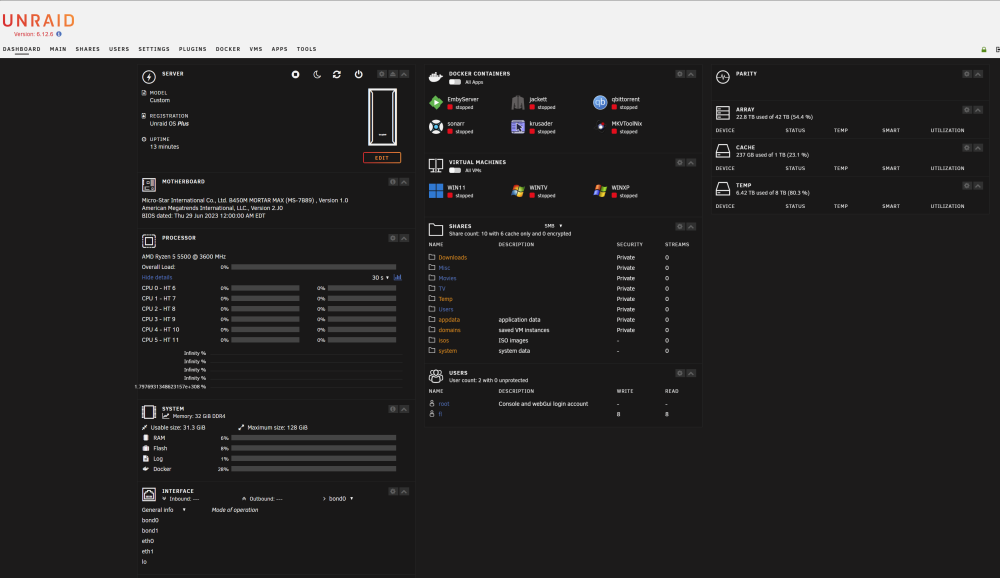Show the CPU load chart icon
1000x578 pixels.
click(398, 278)
